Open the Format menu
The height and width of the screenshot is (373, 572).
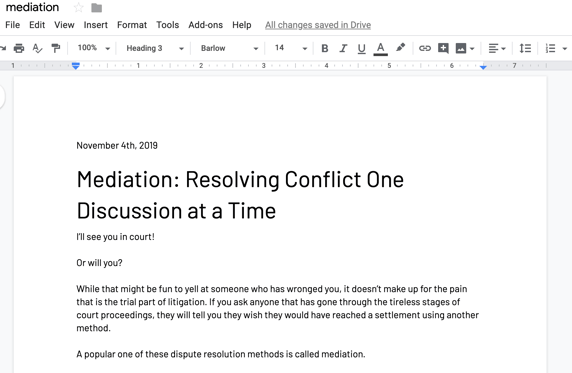(x=132, y=25)
